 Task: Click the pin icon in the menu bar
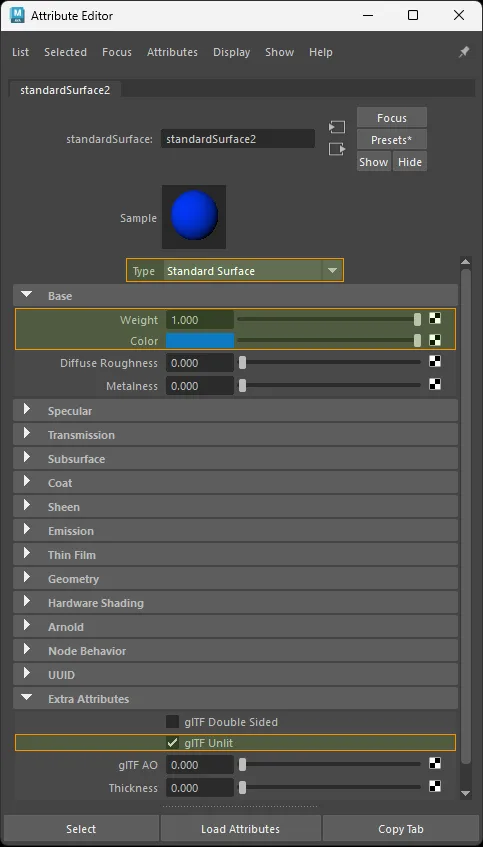(464, 52)
